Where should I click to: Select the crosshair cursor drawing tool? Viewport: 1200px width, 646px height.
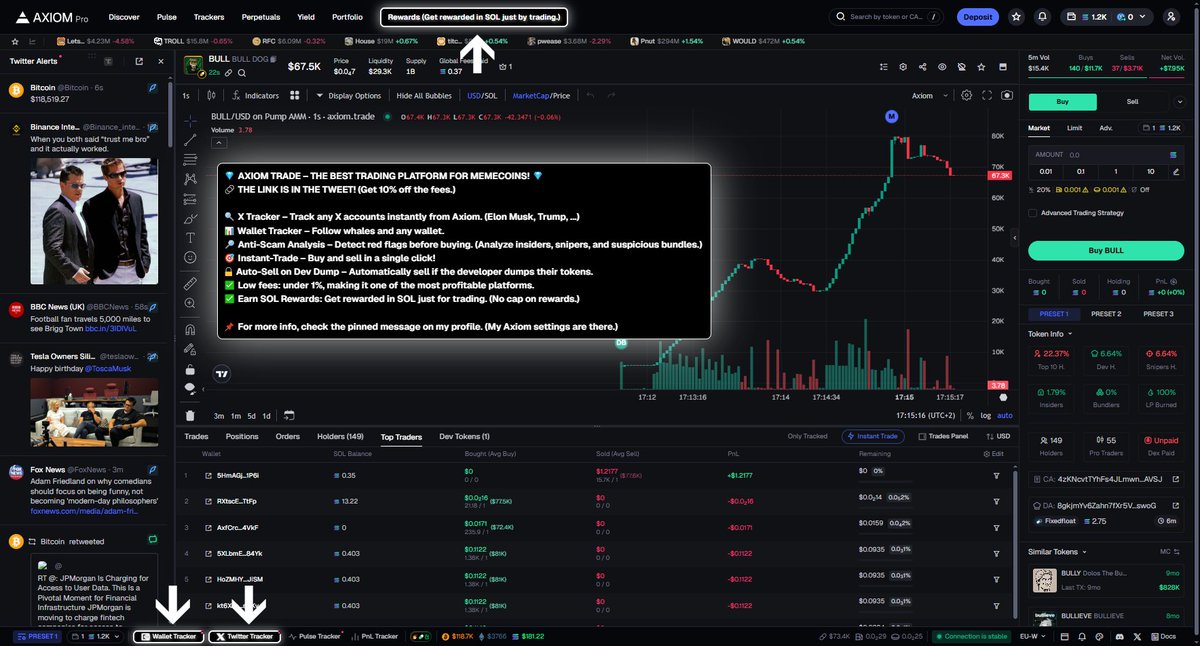tap(190, 120)
